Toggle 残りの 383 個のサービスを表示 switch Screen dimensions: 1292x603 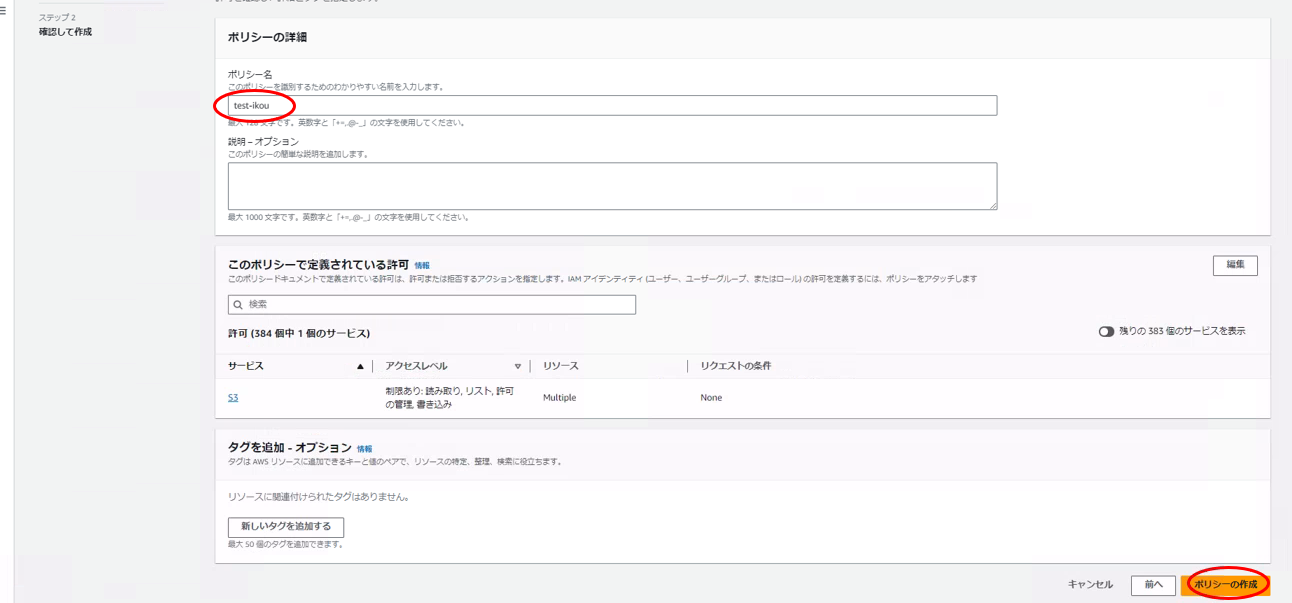(x=1106, y=332)
